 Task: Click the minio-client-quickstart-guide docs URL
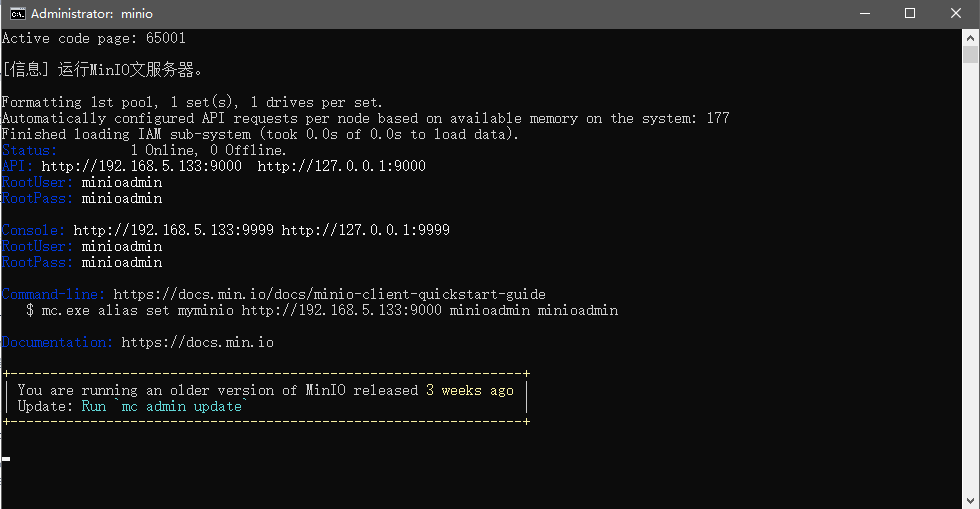click(329, 294)
